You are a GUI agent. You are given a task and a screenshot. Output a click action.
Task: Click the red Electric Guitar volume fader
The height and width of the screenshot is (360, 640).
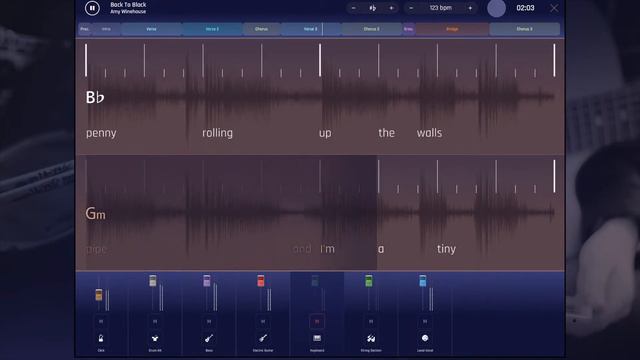(261, 281)
